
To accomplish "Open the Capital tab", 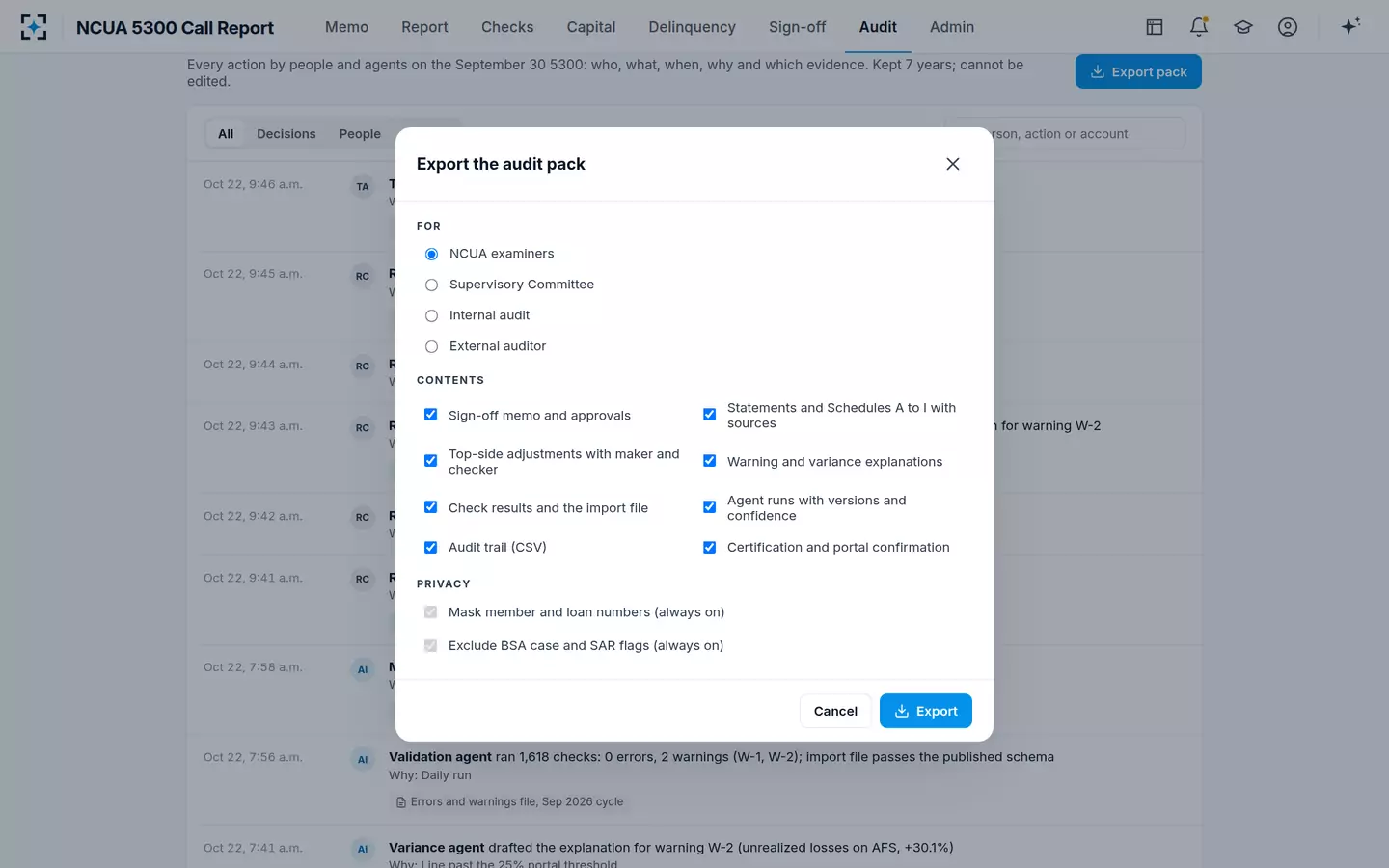I will click(x=591, y=27).
